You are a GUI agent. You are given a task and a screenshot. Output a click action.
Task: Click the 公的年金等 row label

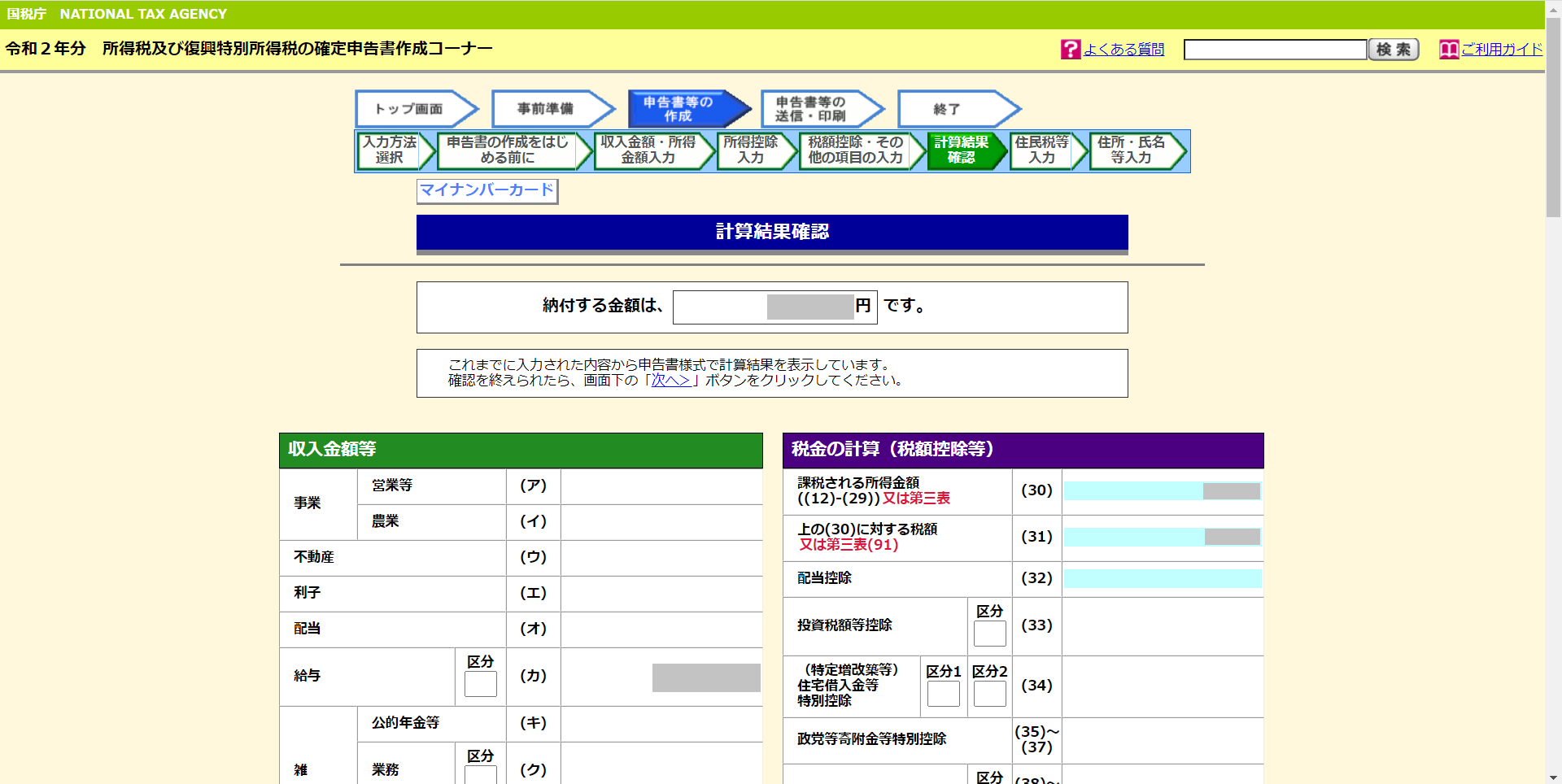[x=406, y=723]
